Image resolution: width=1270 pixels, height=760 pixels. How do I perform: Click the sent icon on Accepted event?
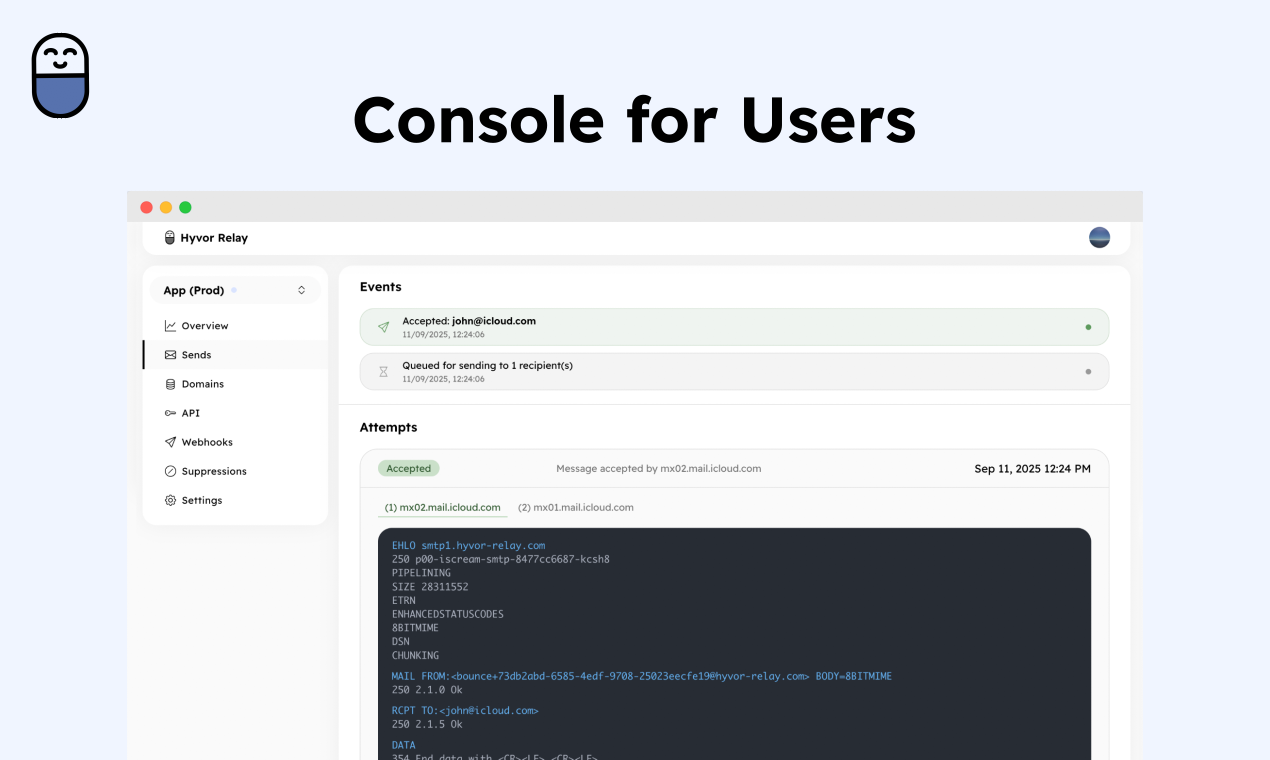tap(383, 327)
